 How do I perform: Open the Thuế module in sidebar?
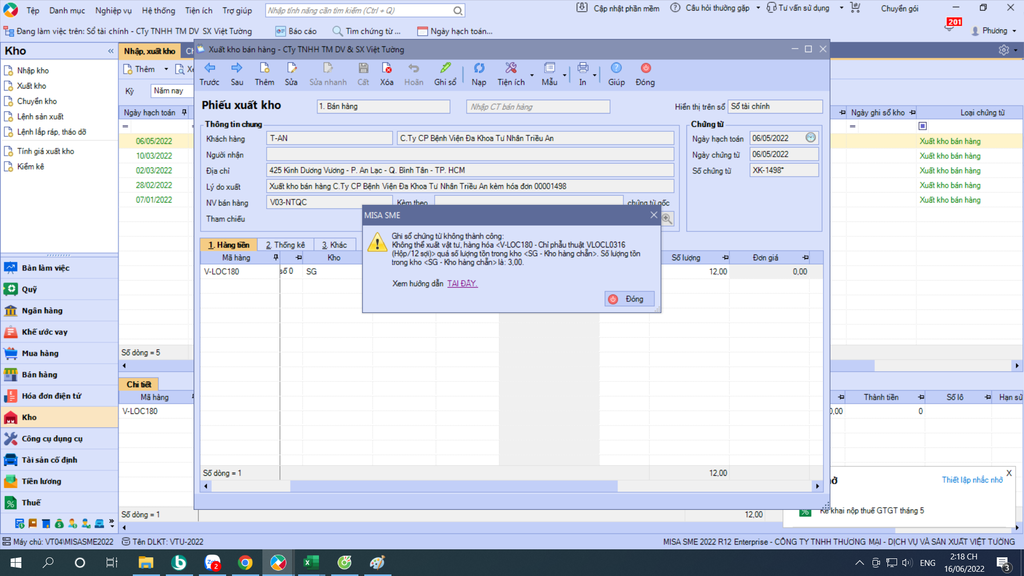click(59, 503)
